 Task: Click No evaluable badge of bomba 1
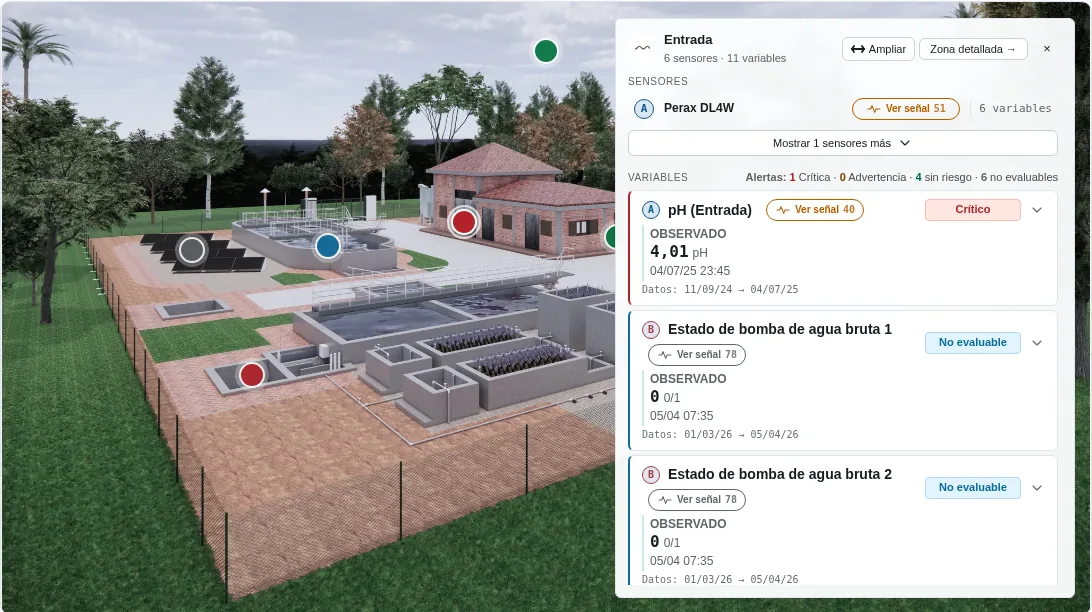point(973,343)
